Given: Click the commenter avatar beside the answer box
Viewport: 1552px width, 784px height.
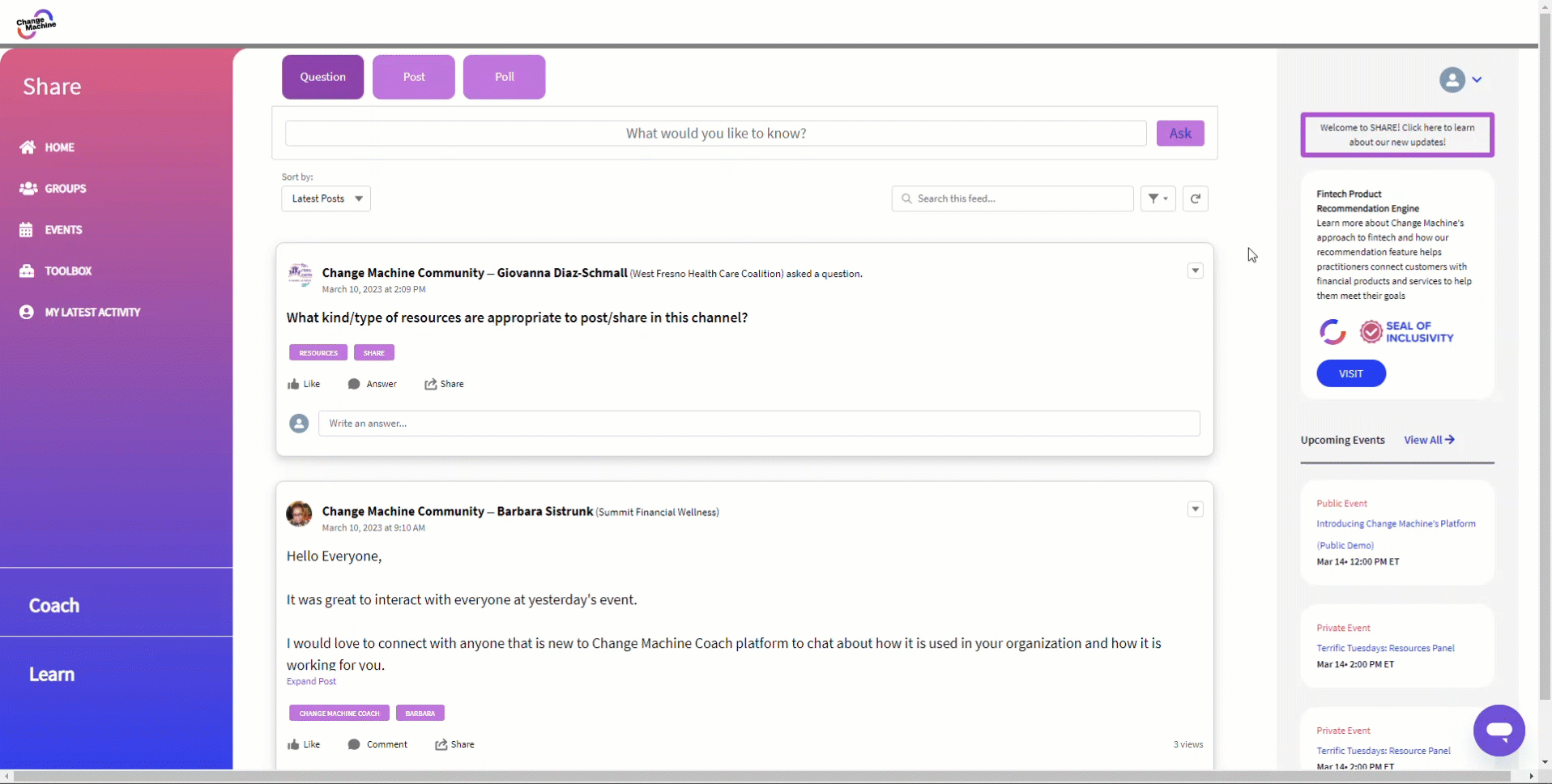Looking at the screenshot, I should click(x=299, y=424).
